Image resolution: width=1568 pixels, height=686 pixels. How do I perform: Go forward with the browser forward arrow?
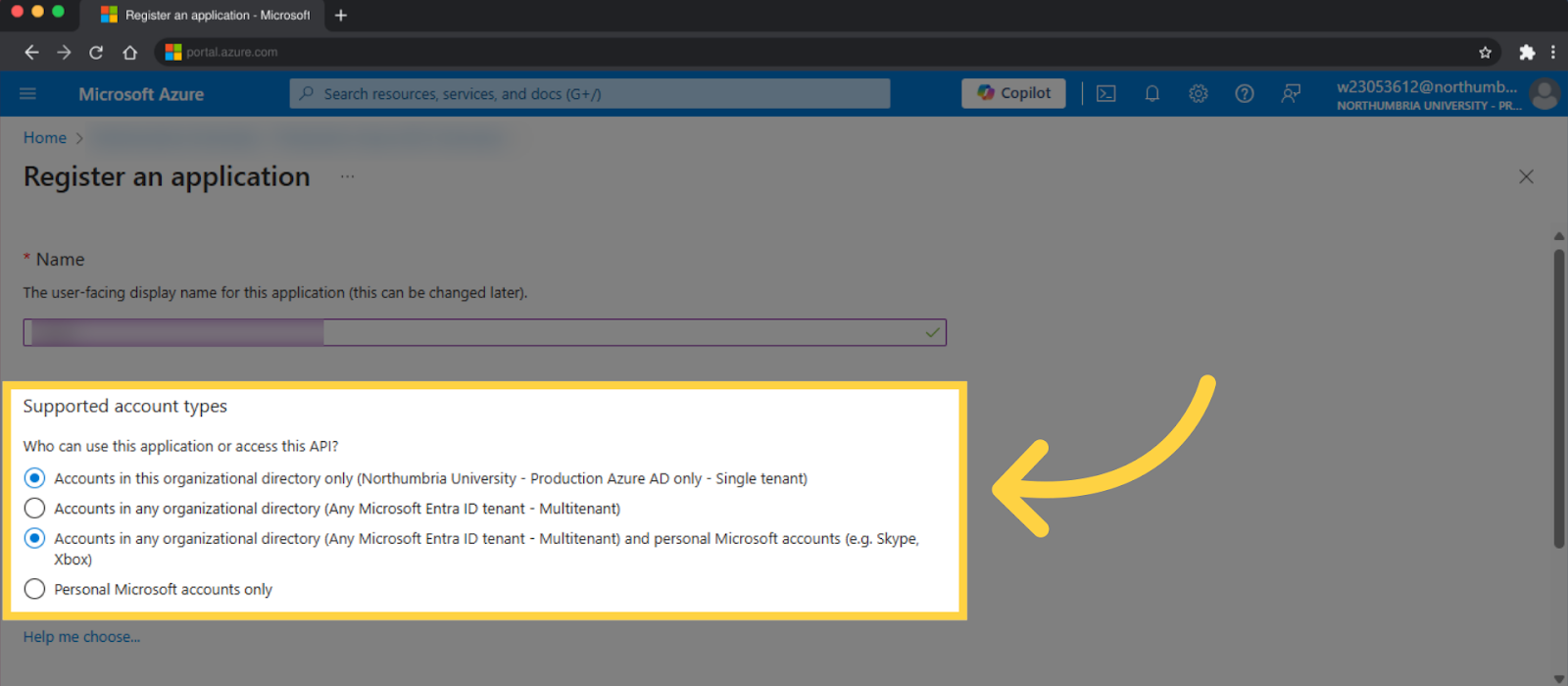tap(64, 52)
